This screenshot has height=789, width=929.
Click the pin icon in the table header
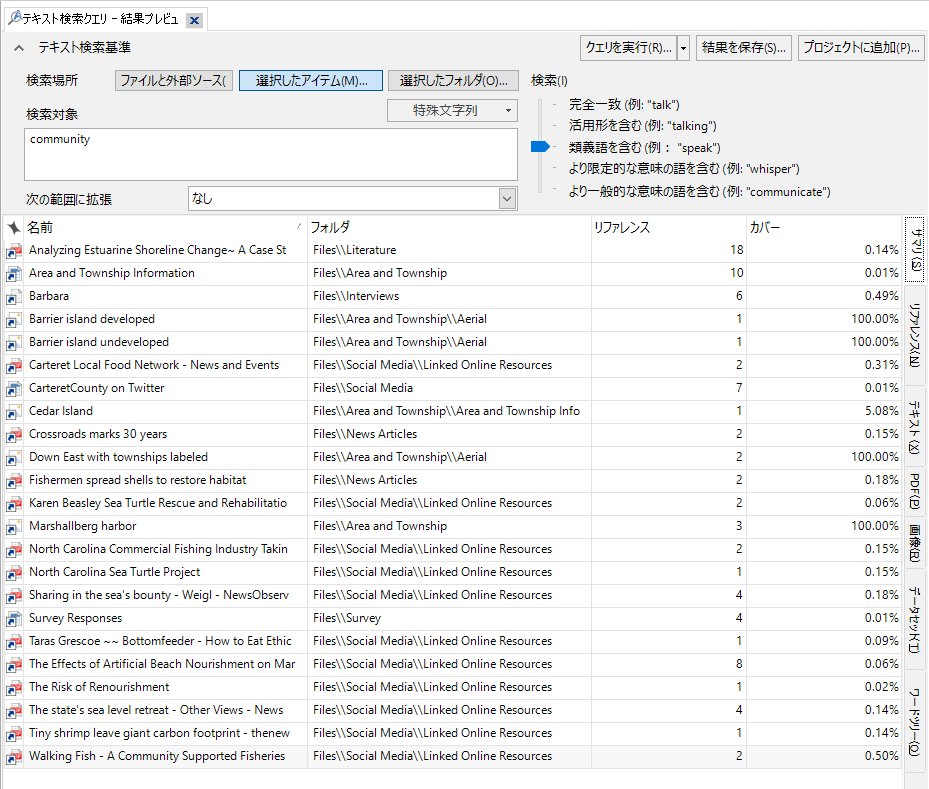(x=14, y=227)
